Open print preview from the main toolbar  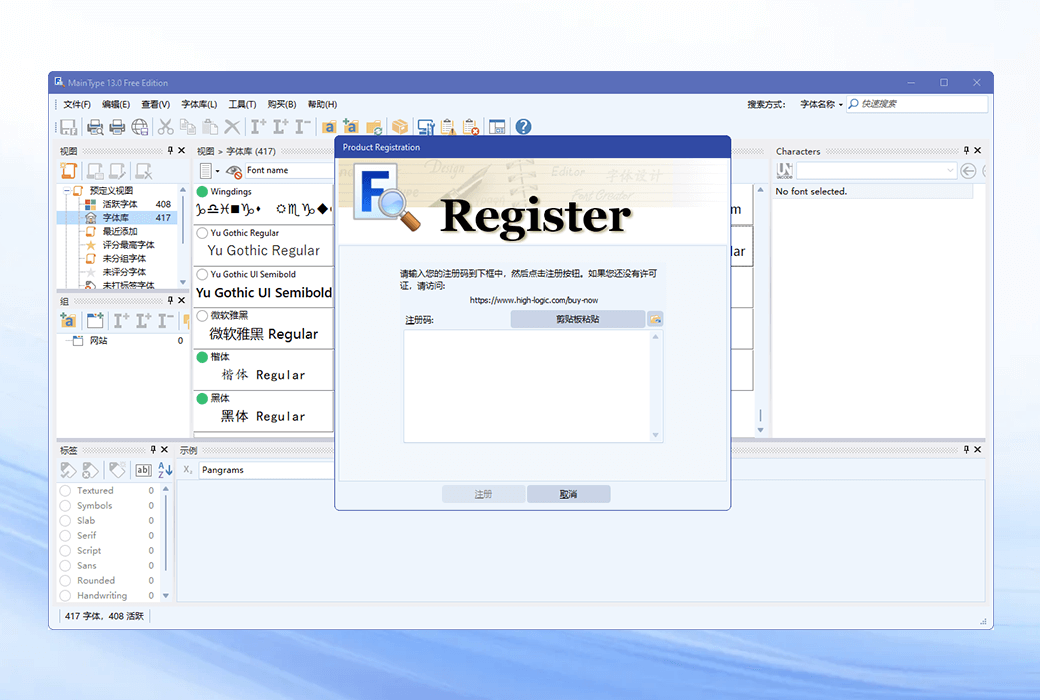[95, 127]
